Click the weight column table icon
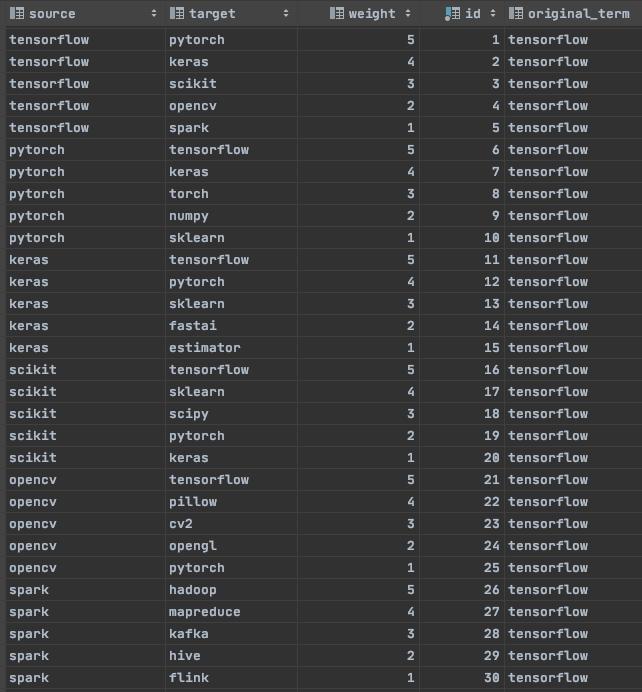Viewport: 642px width, 692px height. click(x=337, y=14)
